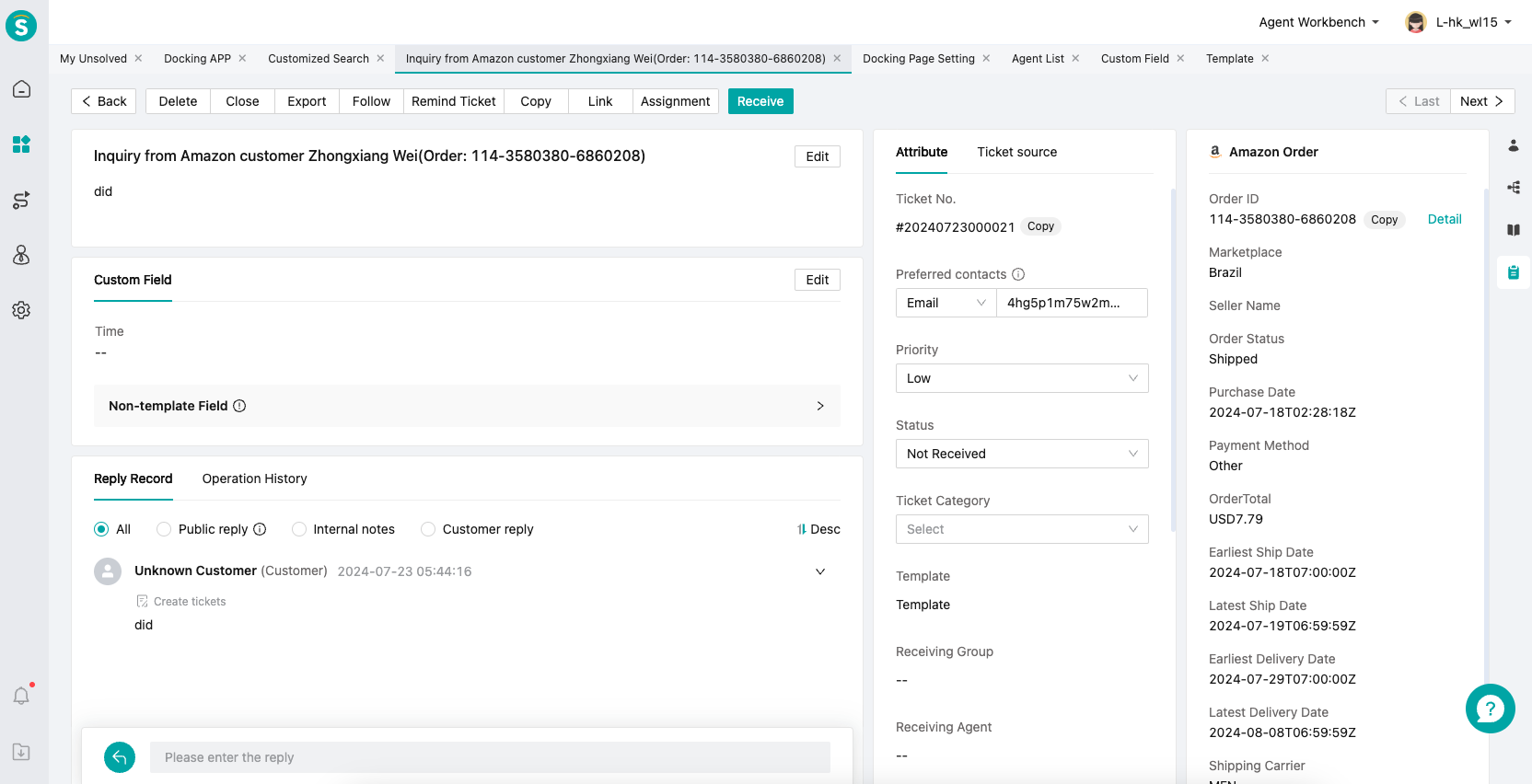Screen dimensions: 1532x784
Task: Open the Status Not Received dropdown
Action: click(1022, 454)
